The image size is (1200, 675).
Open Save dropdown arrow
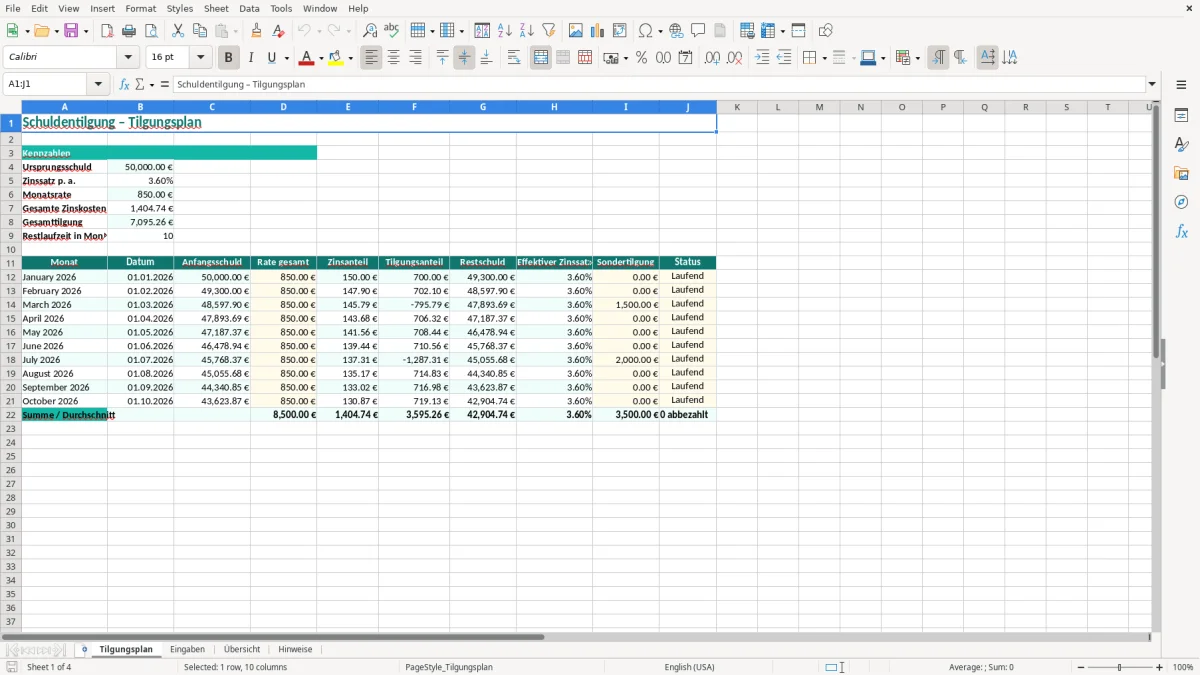86,31
